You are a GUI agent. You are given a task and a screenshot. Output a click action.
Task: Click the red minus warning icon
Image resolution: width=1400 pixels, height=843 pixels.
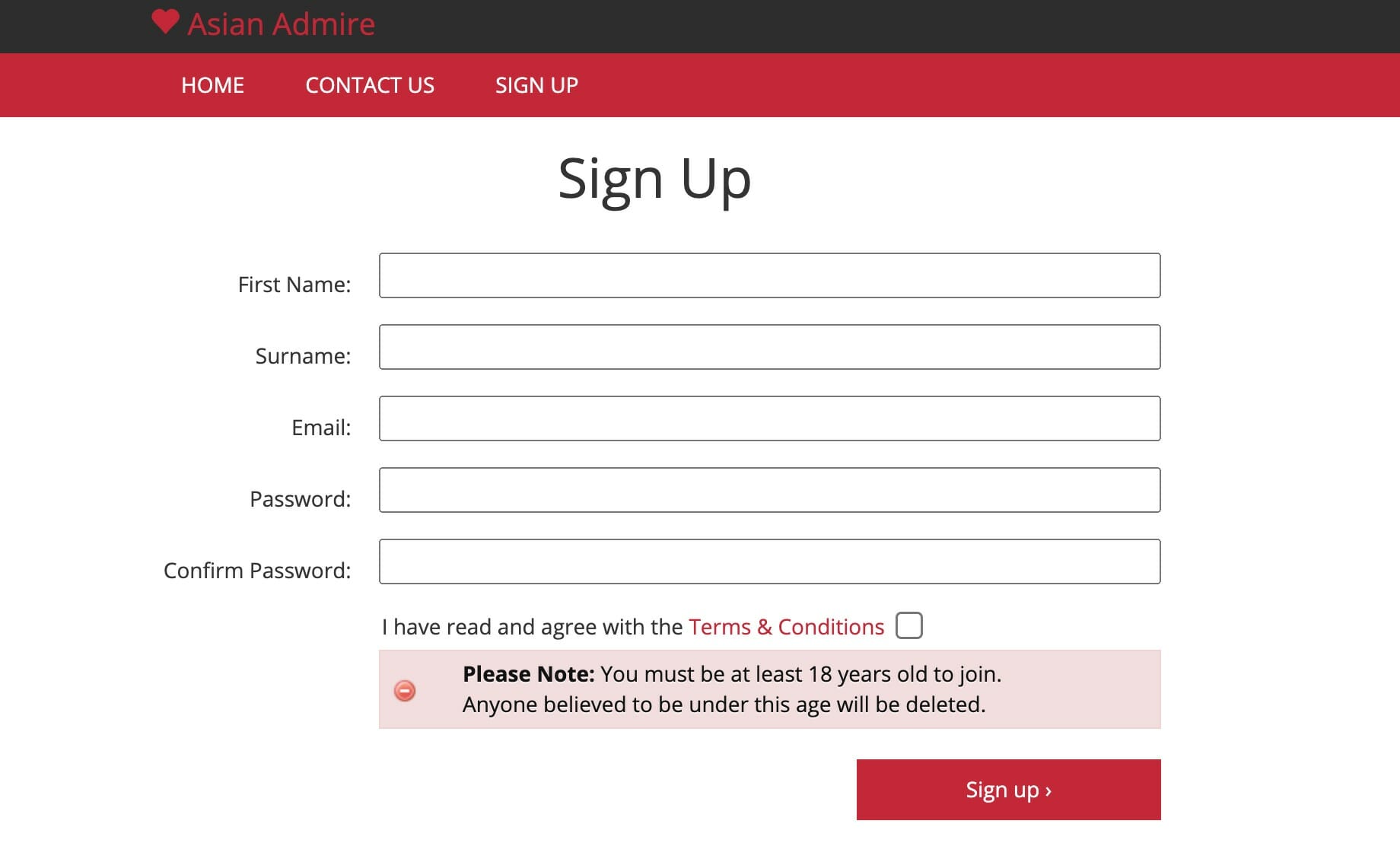coord(405,690)
